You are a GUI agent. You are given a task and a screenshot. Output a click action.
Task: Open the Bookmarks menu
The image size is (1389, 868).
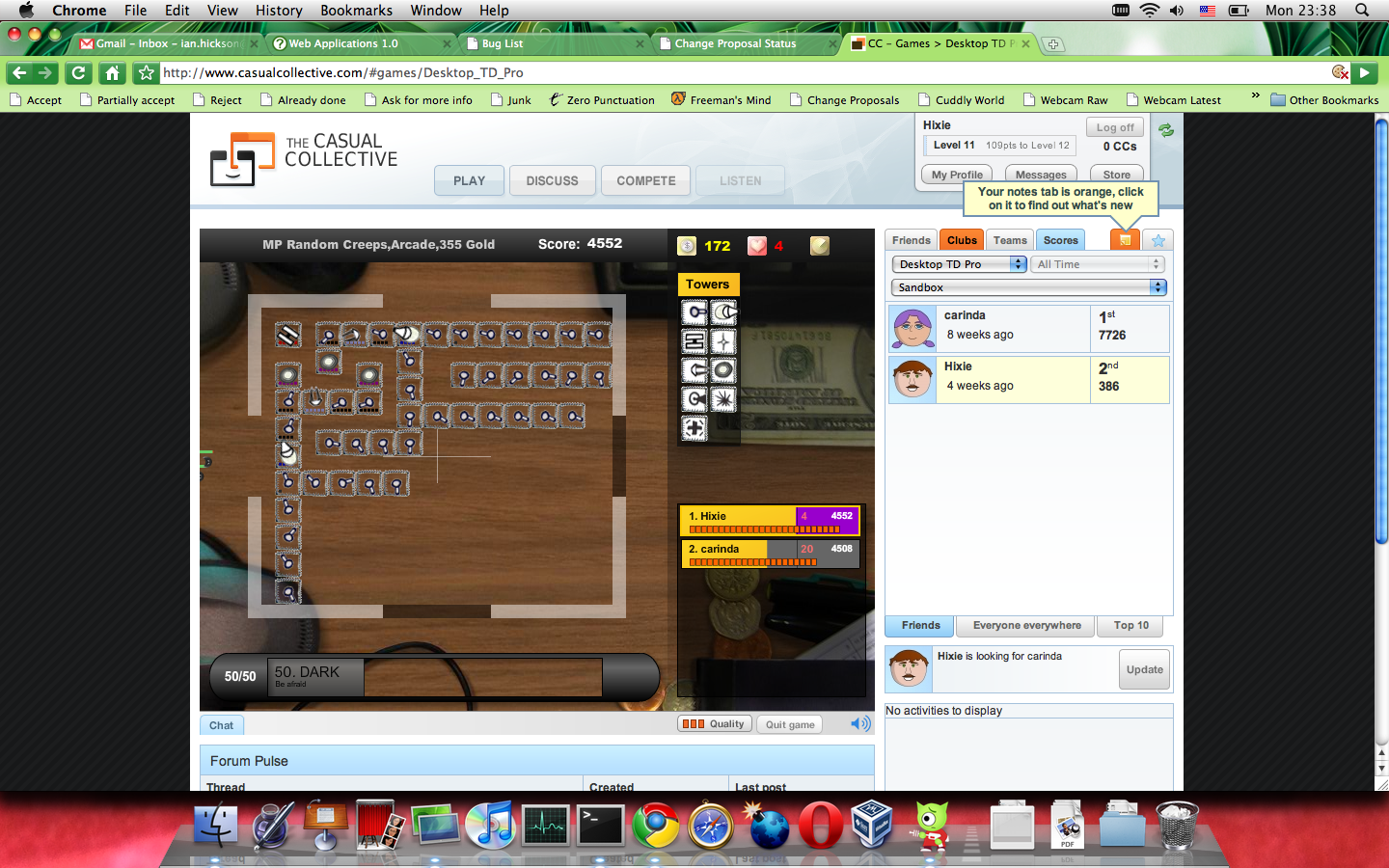pos(356,11)
